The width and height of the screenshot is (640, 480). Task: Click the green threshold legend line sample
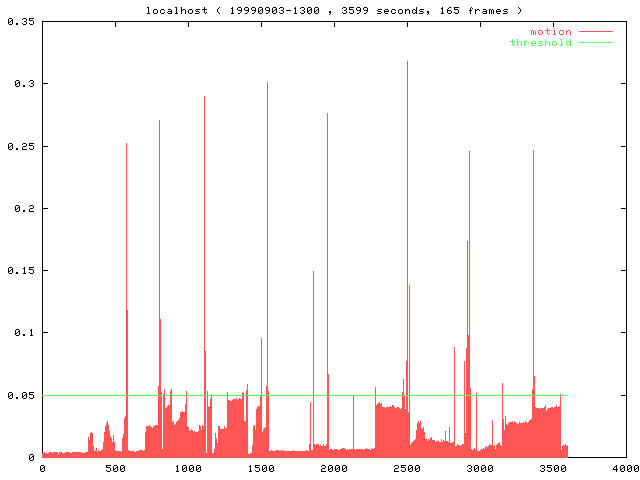point(596,43)
